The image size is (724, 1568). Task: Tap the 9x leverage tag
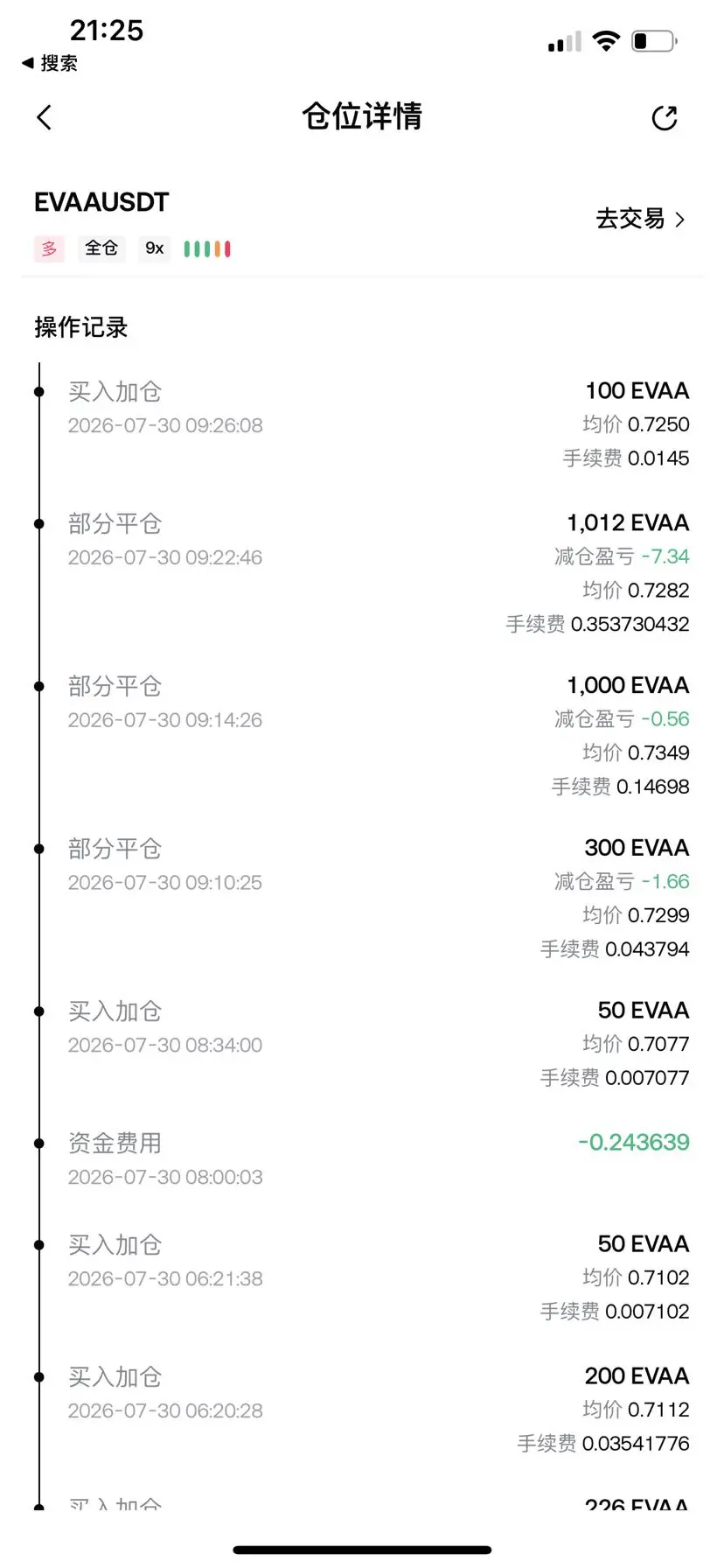[155, 248]
